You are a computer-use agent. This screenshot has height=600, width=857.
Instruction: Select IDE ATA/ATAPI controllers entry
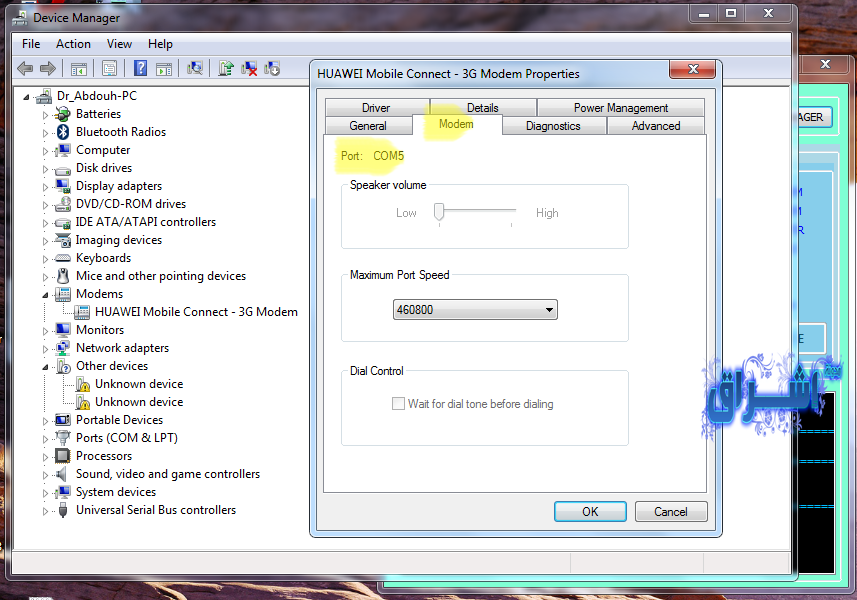click(145, 222)
